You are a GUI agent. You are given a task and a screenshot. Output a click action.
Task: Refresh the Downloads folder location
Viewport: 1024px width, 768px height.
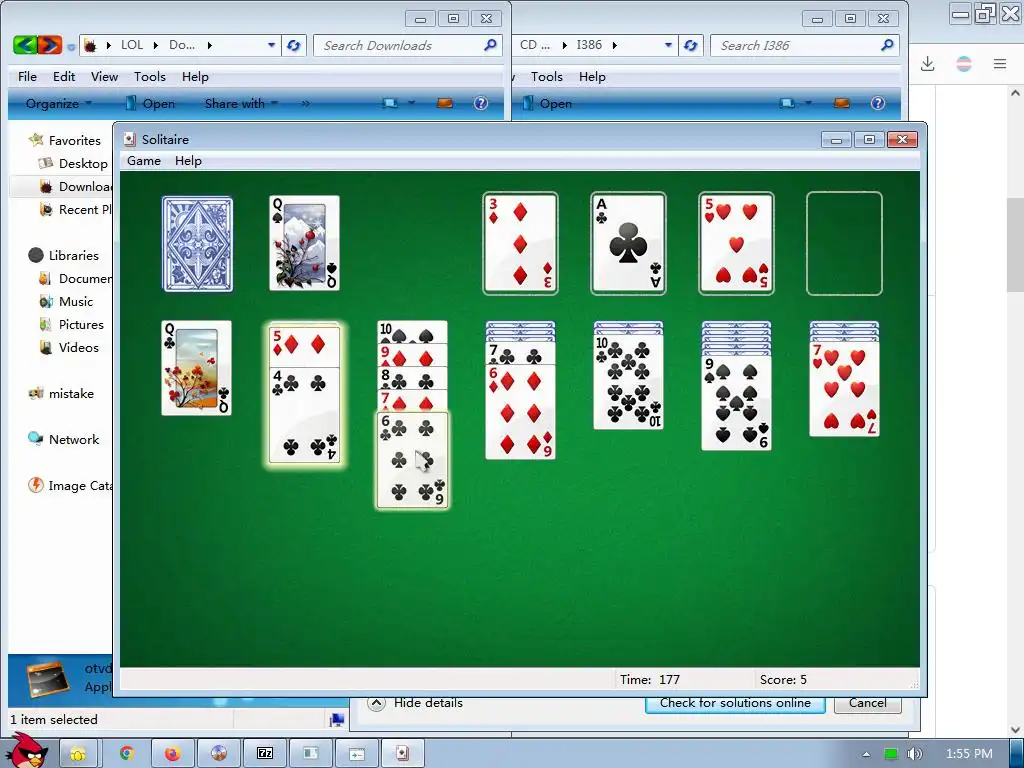click(294, 45)
